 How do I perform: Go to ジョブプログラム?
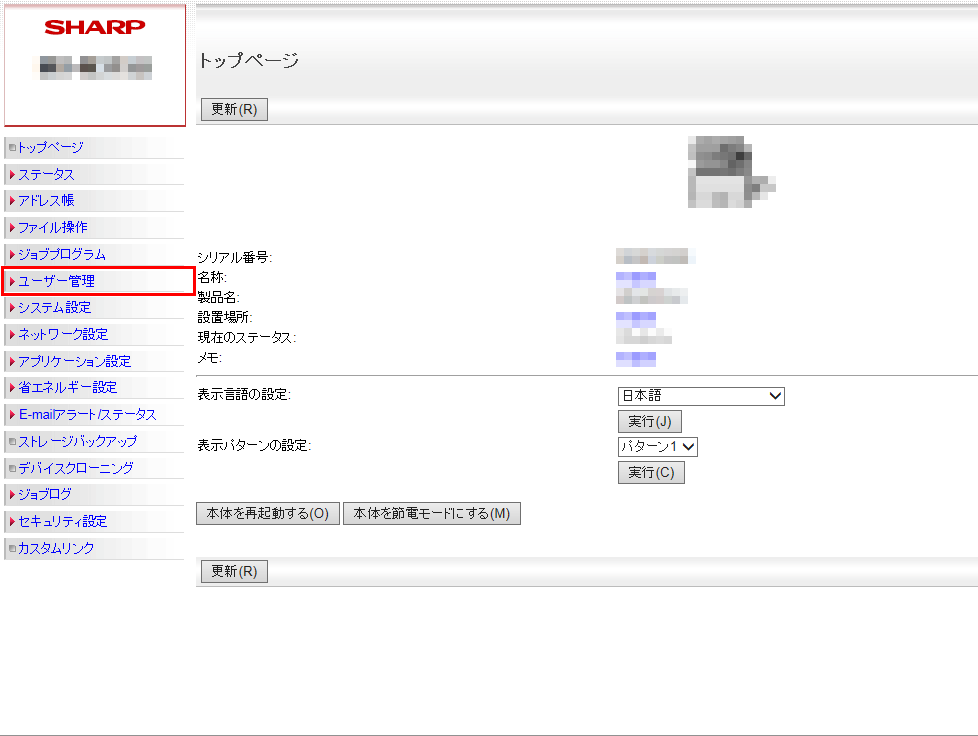tap(61, 255)
